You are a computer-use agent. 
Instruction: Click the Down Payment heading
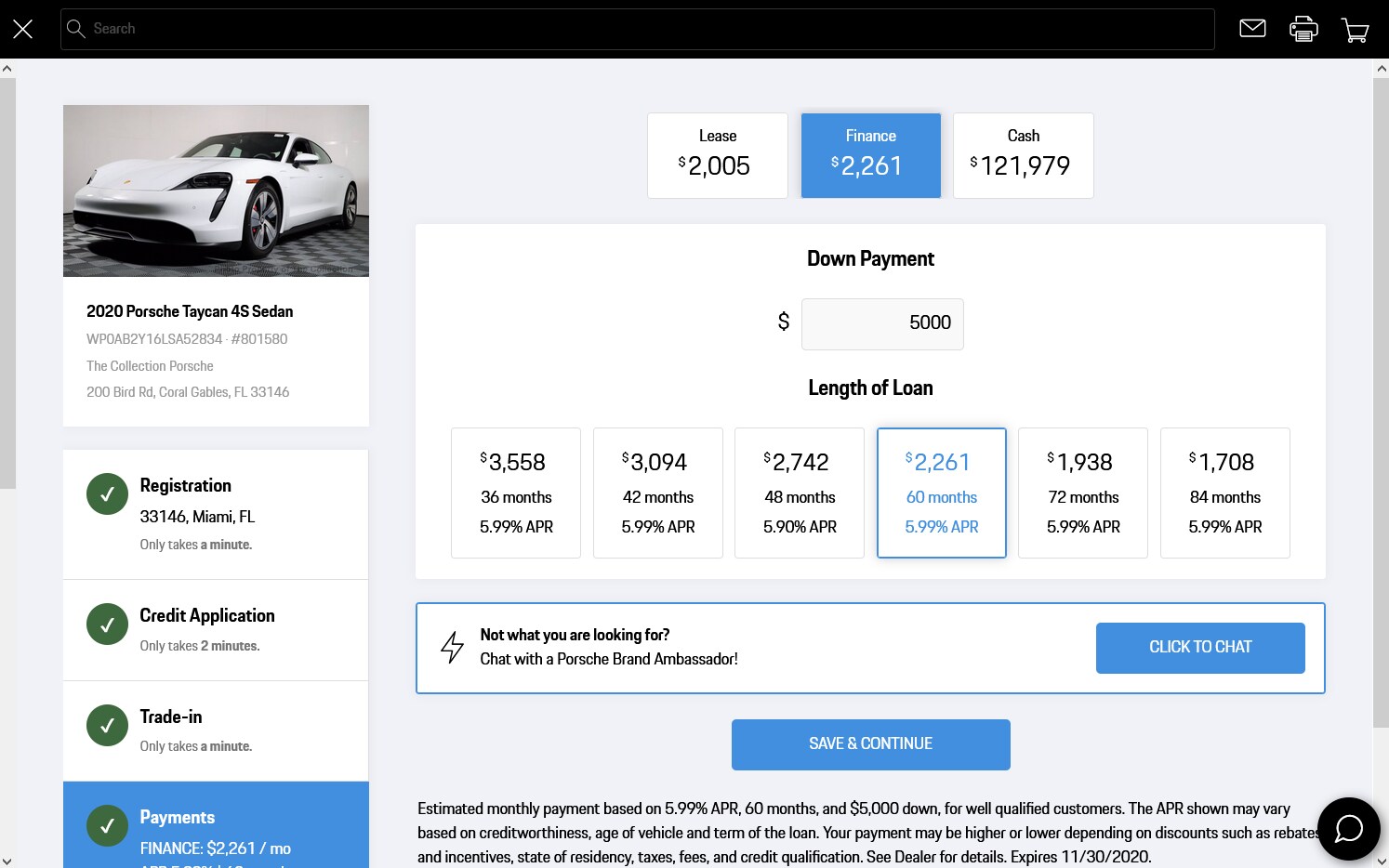pyautogui.click(x=870, y=258)
